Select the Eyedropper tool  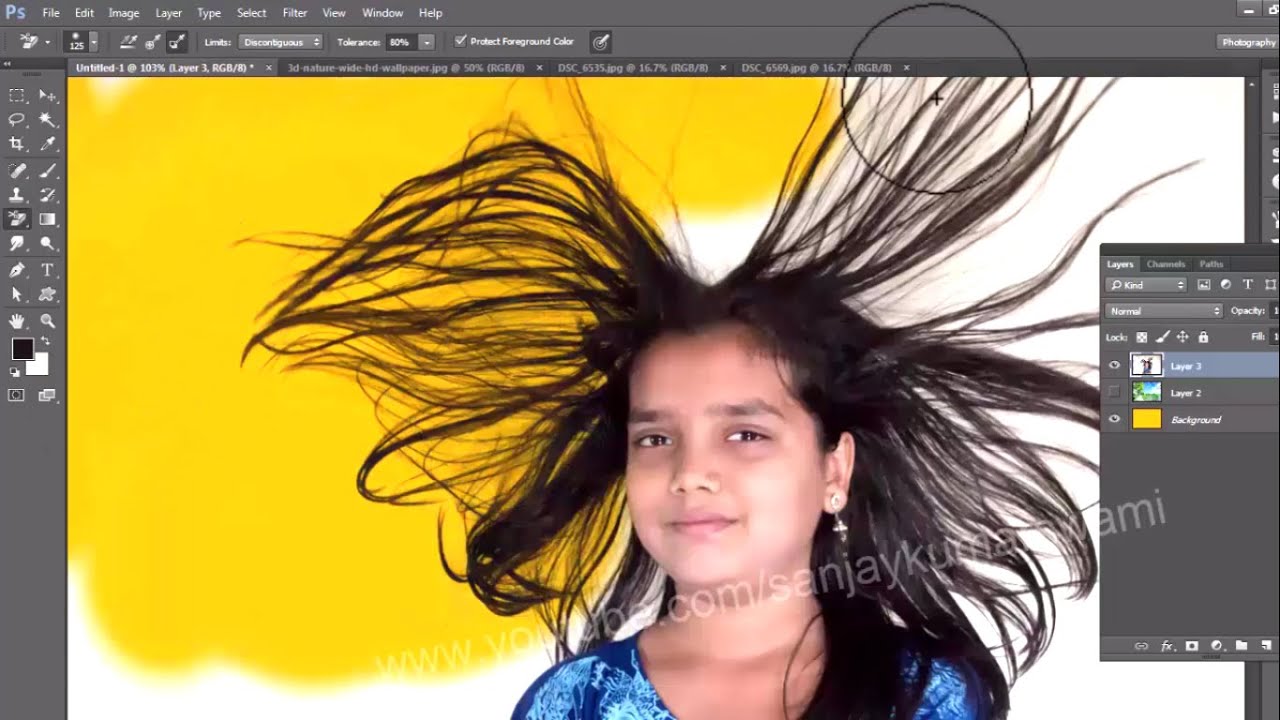click(47, 145)
